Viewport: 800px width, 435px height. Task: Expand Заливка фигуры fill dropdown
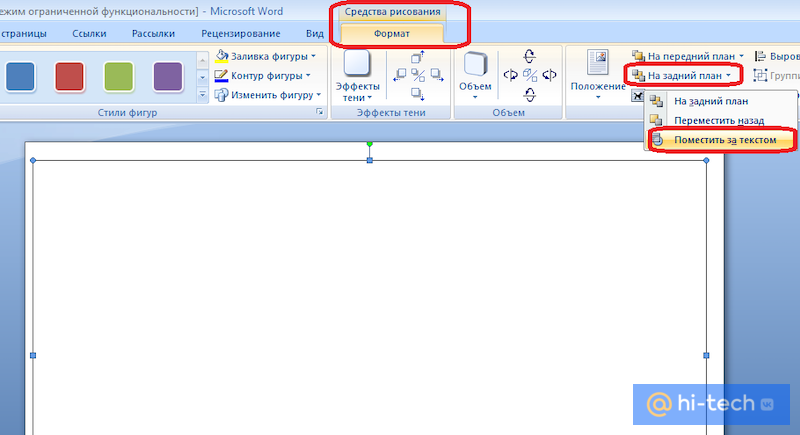pyautogui.click(x=314, y=56)
